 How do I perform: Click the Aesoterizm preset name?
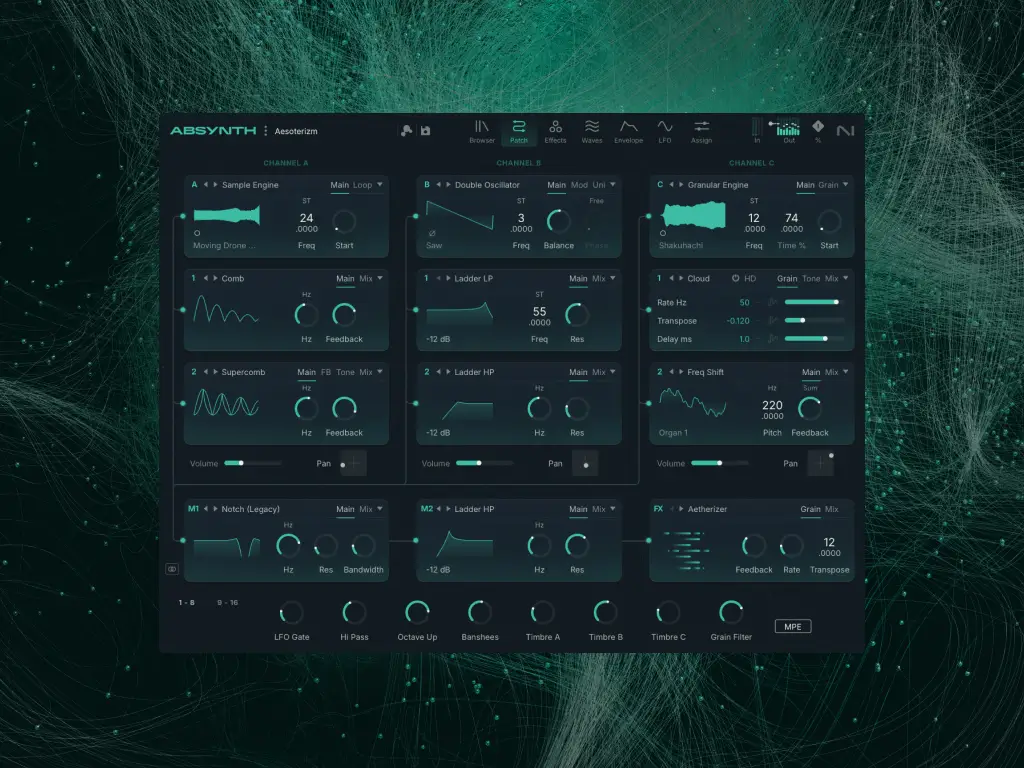(296, 131)
